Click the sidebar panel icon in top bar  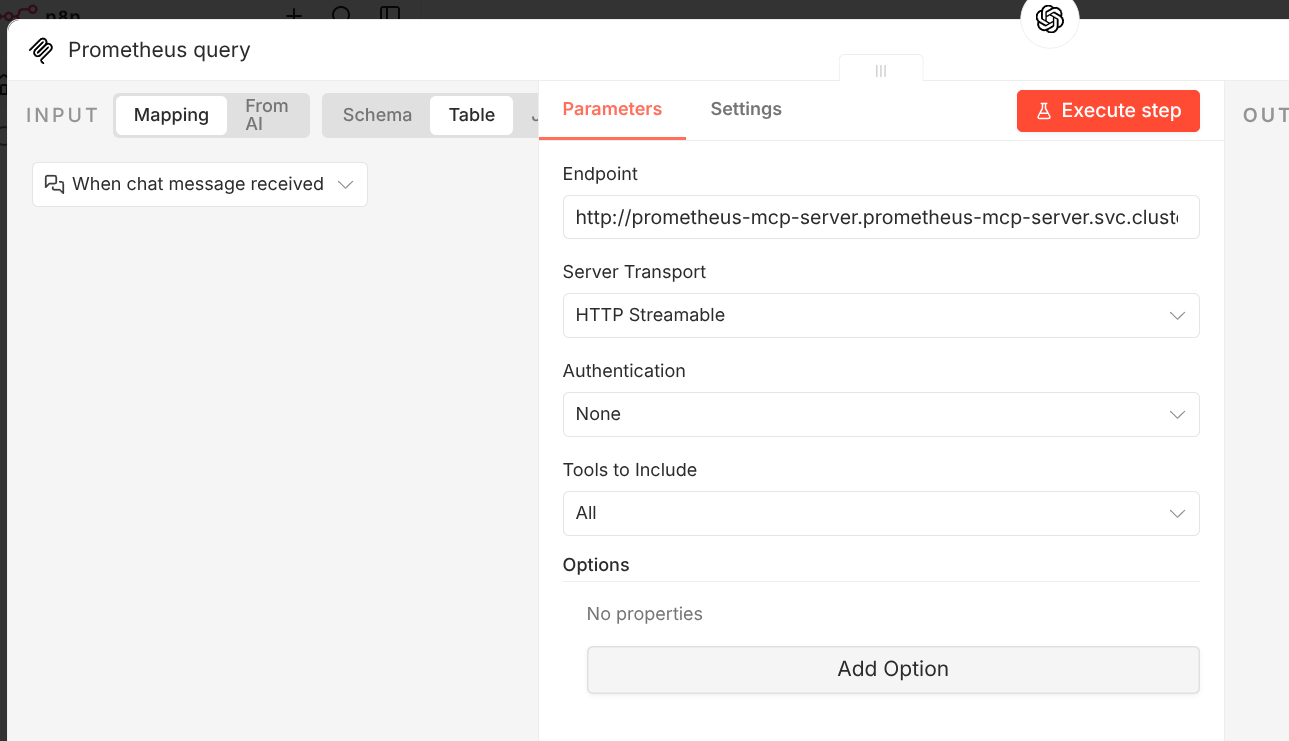pos(390,14)
